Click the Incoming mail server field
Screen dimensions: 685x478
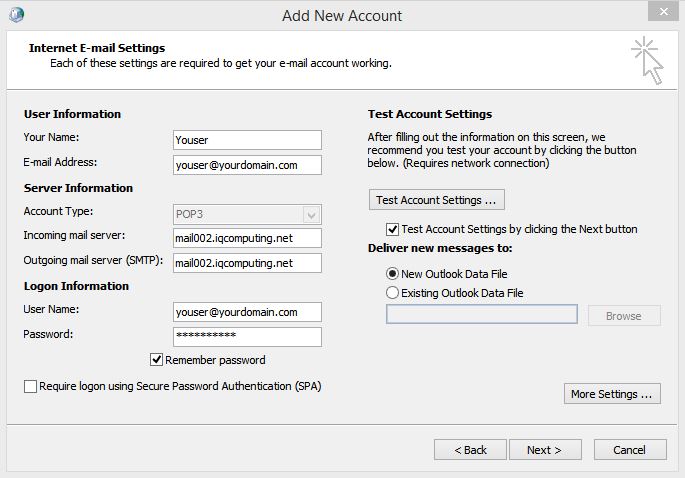[247, 238]
